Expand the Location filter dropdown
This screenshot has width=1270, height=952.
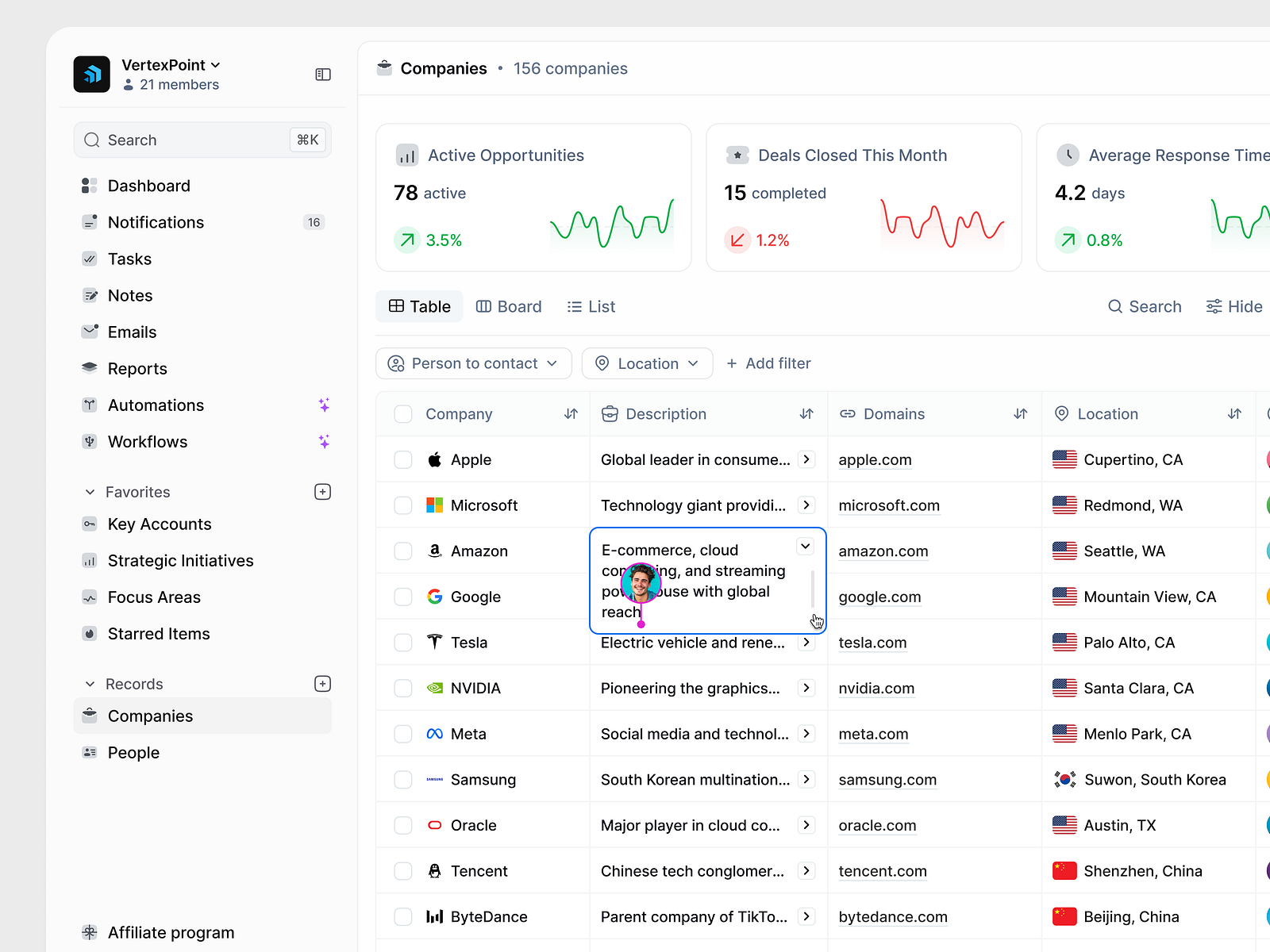(647, 363)
